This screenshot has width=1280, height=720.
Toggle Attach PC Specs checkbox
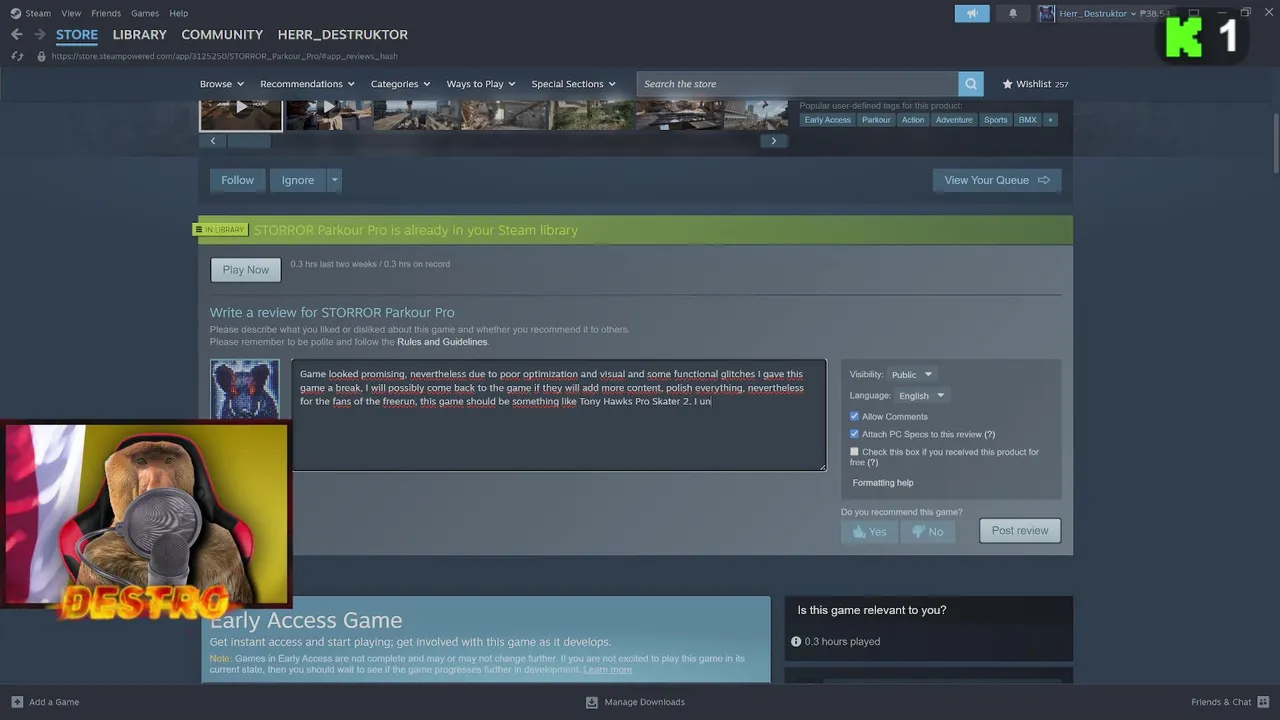point(854,434)
